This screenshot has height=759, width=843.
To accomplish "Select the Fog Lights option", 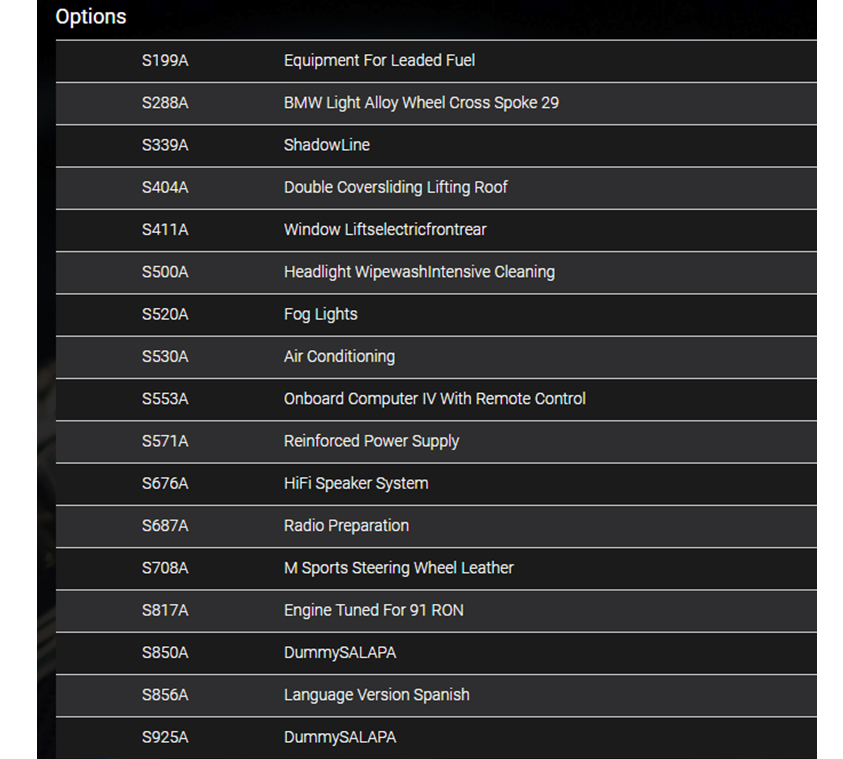I will (x=320, y=314).
